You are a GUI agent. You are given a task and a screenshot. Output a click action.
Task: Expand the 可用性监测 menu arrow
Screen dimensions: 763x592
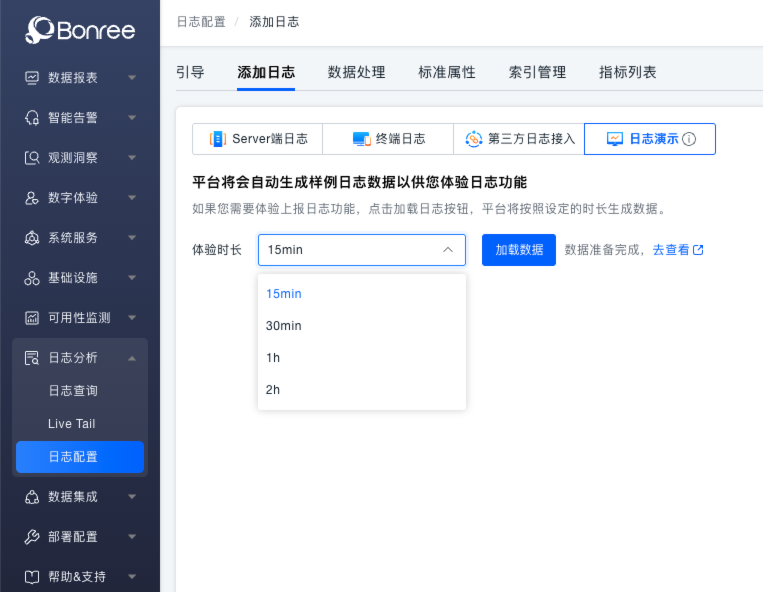pyautogui.click(x=132, y=318)
